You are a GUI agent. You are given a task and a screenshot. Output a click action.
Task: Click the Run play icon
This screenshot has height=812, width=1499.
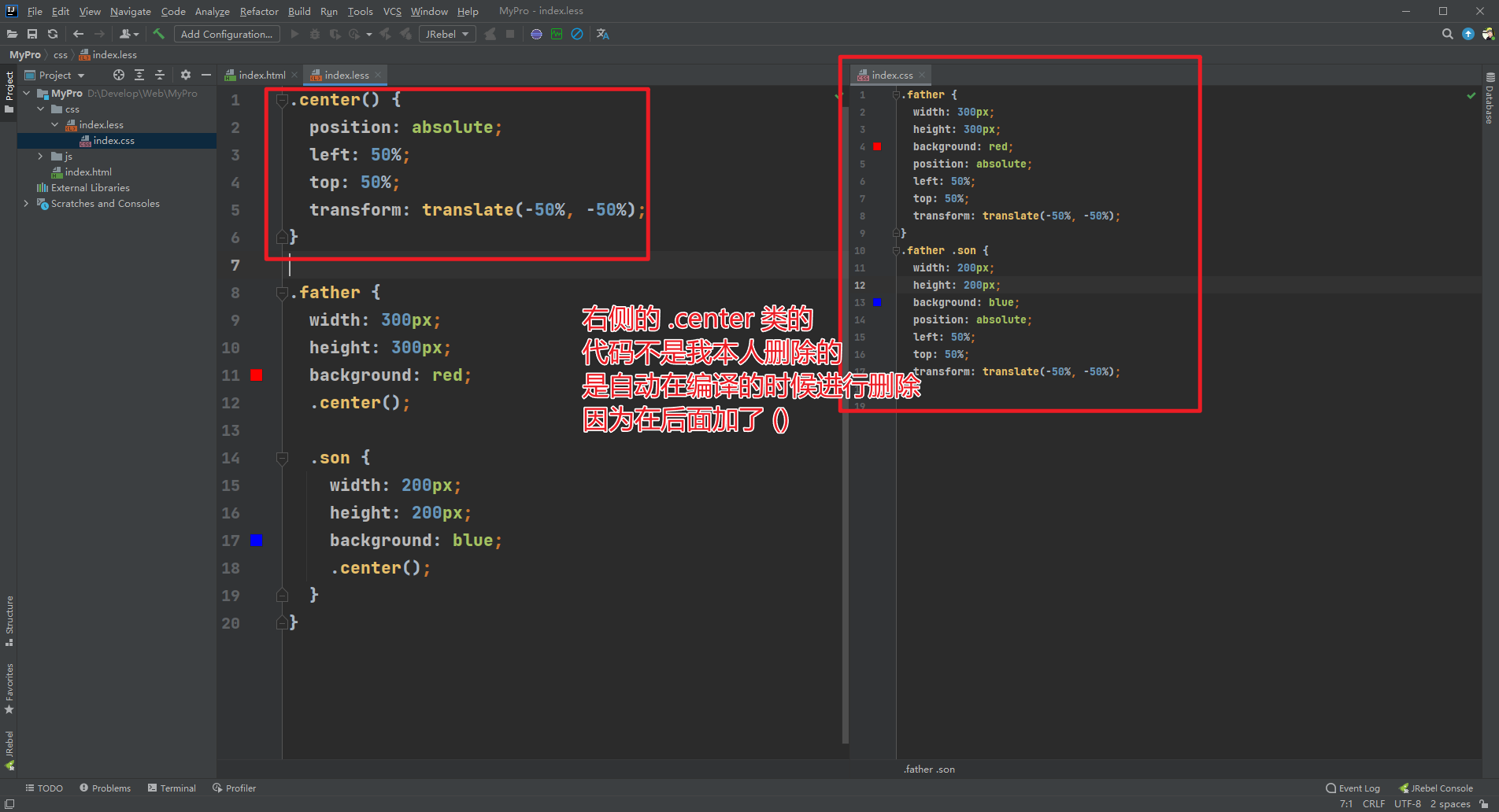[294, 34]
